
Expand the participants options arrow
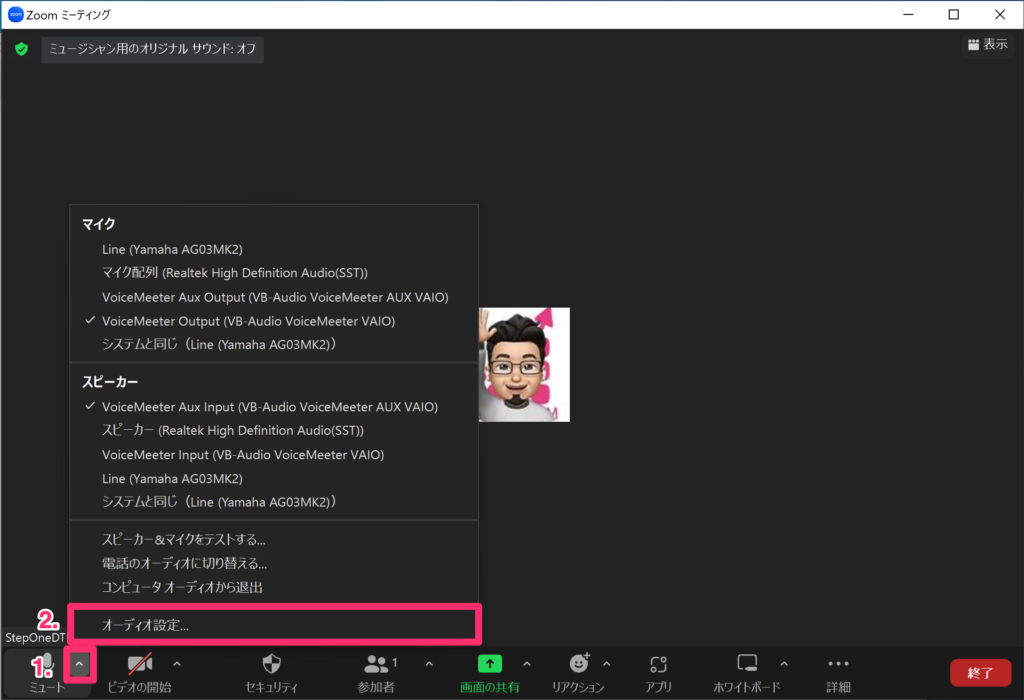point(429,664)
